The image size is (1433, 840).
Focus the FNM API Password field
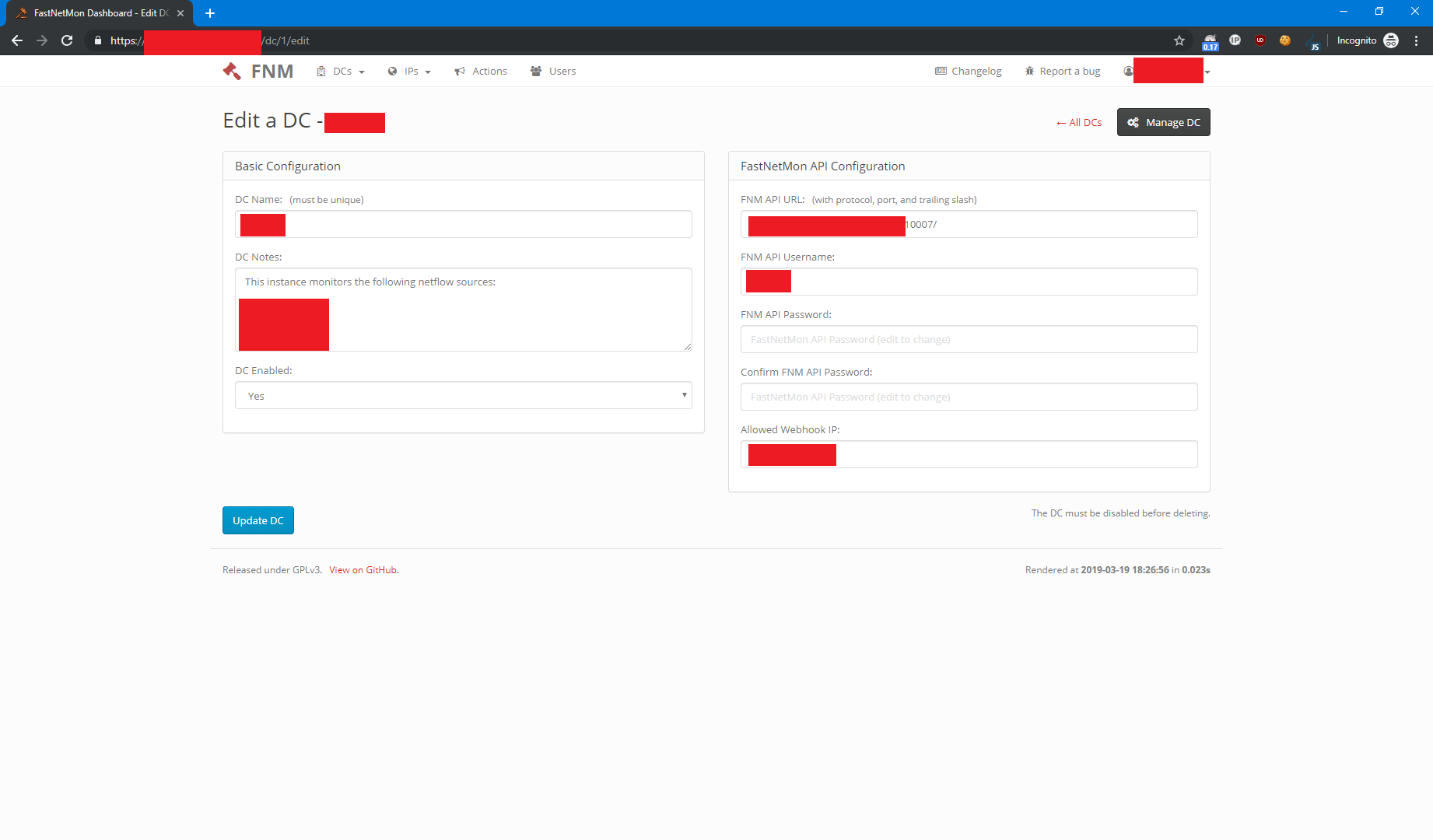(x=969, y=339)
